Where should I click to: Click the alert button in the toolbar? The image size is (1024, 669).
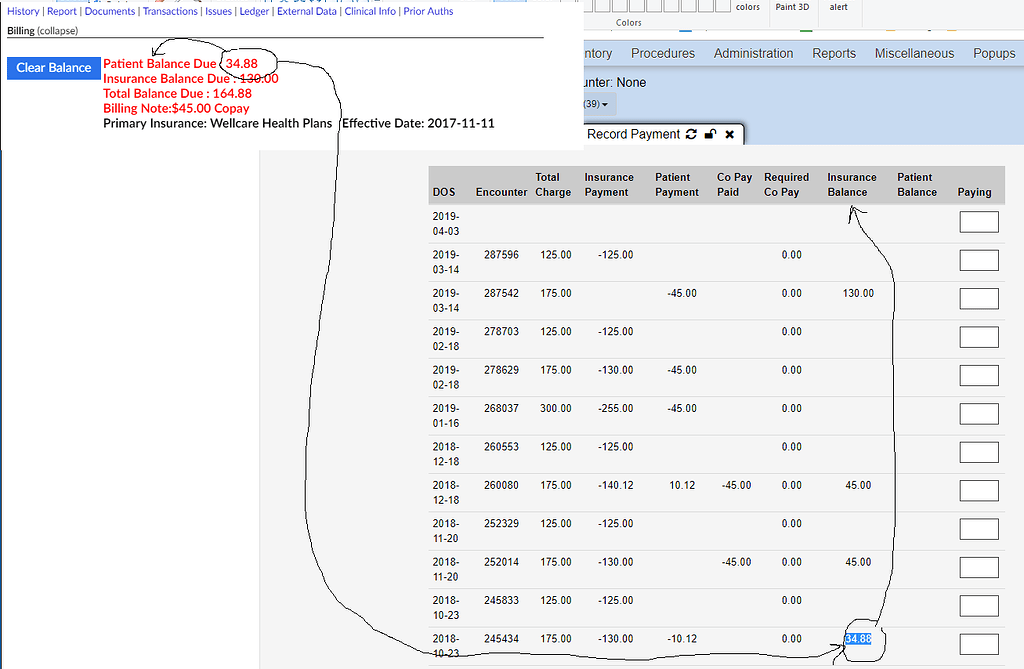[839, 6]
